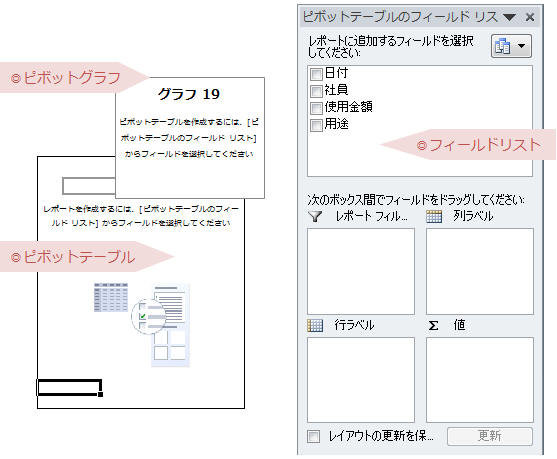The width and height of the screenshot is (557, 459).
Task: Check the 日付 field checkbox
Action: (316, 74)
